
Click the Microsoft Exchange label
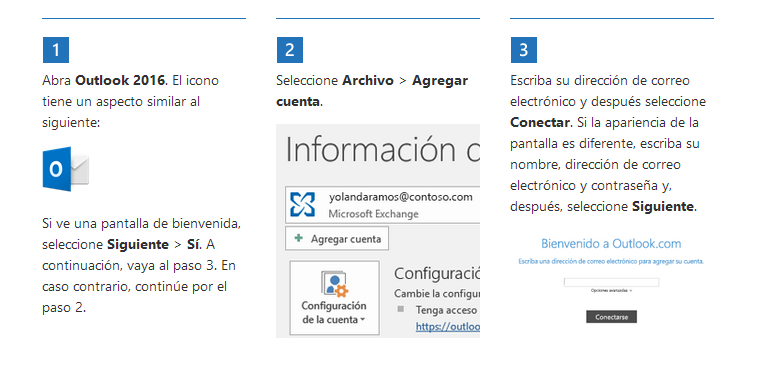pyautogui.click(x=373, y=214)
